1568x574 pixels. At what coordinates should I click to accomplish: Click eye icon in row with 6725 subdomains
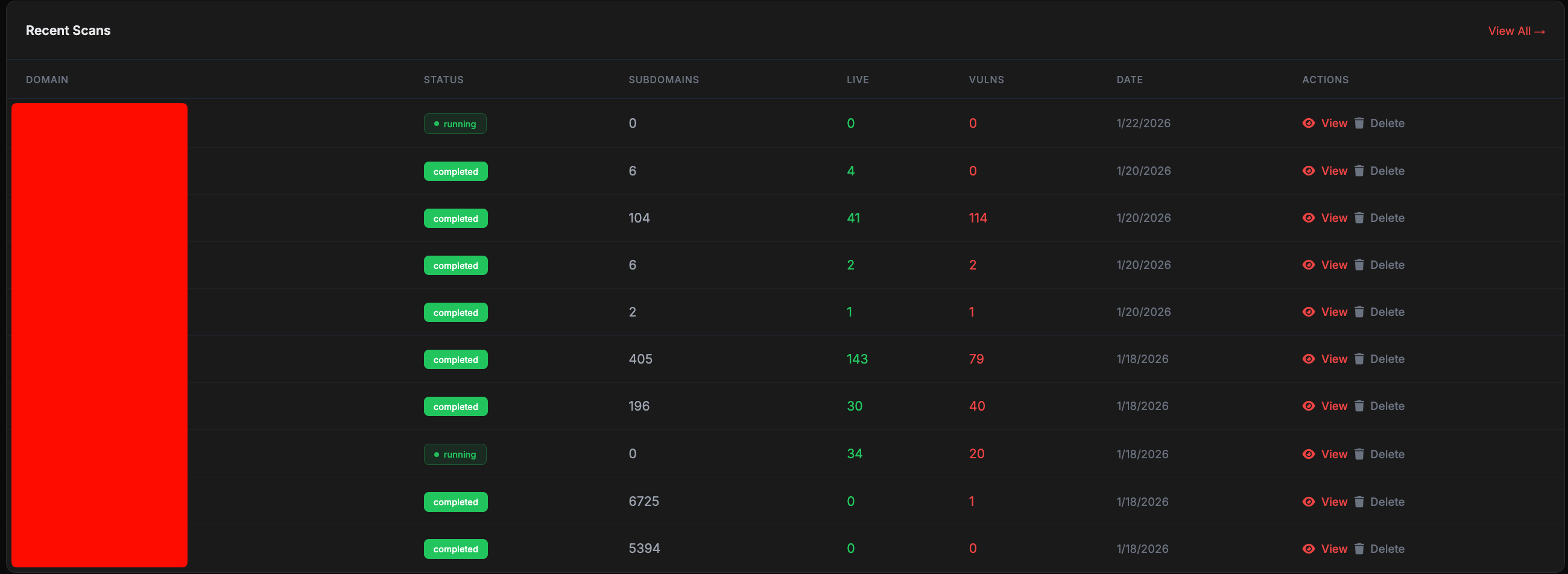pyautogui.click(x=1308, y=502)
